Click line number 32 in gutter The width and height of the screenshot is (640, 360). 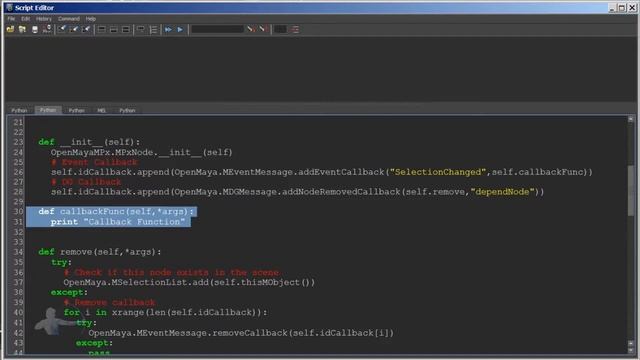[x=18, y=232]
